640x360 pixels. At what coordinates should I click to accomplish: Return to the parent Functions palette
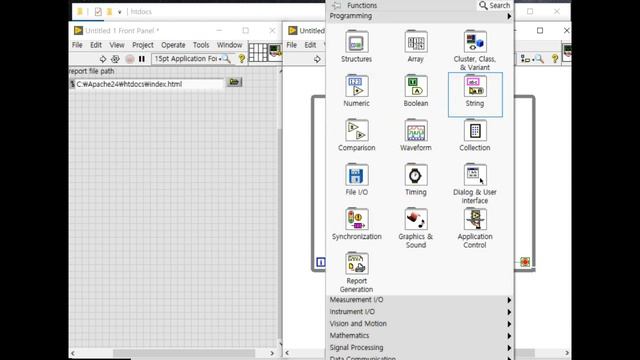point(336,5)
